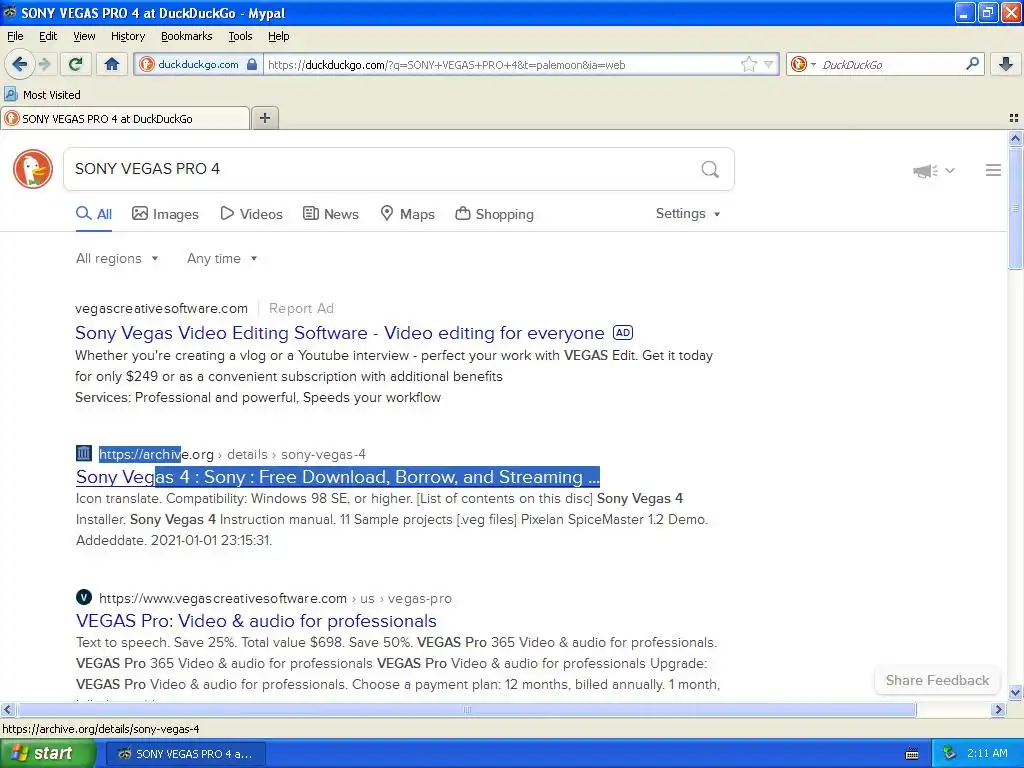This screenshot has height=768, width=1024.
Task: Bookmark this page with the star icon
Action: click(x=748, y=64)
